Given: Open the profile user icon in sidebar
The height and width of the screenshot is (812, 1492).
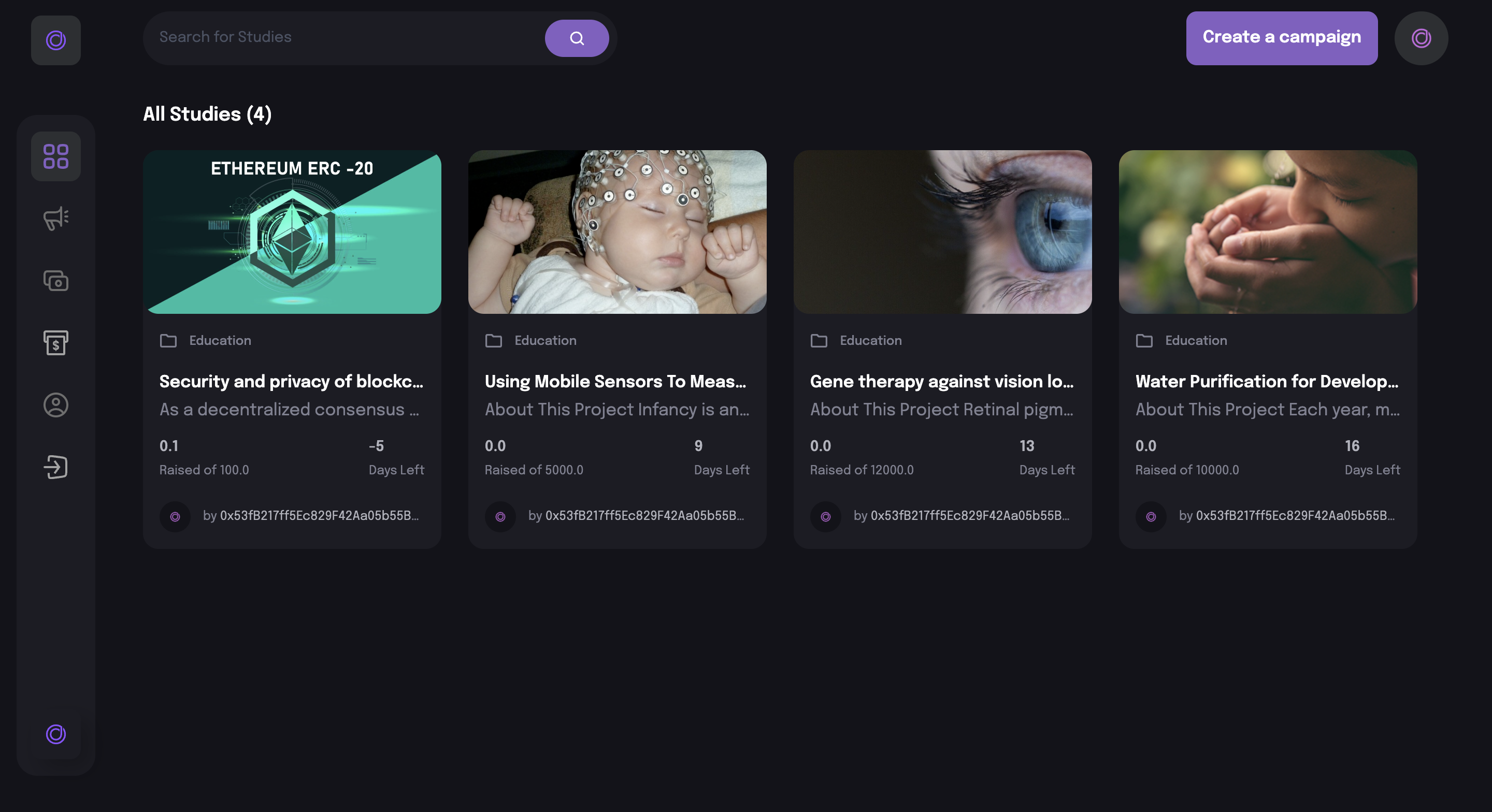Looking at the screenshot, I should [x=55, y=405].
